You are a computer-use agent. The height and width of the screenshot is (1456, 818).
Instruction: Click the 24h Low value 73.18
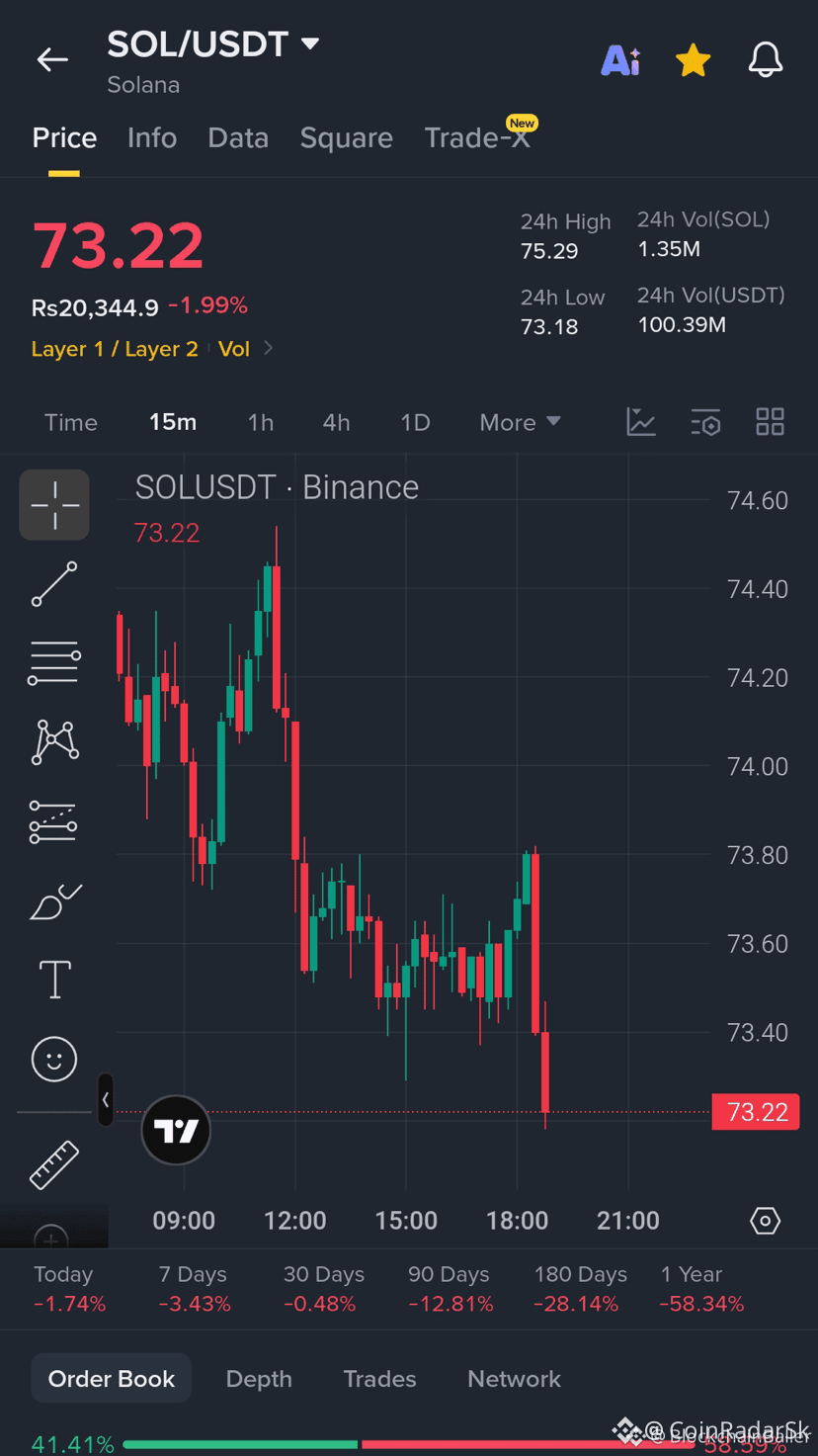(549, 326)
